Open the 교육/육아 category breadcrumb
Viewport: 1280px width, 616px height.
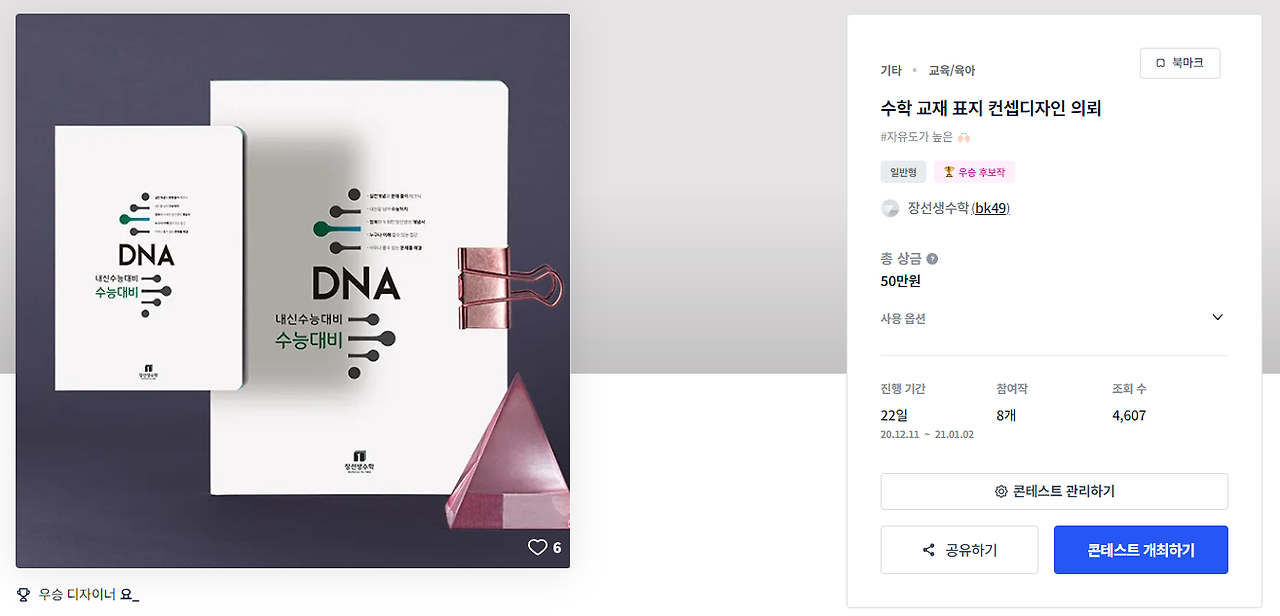pos(951,70)
